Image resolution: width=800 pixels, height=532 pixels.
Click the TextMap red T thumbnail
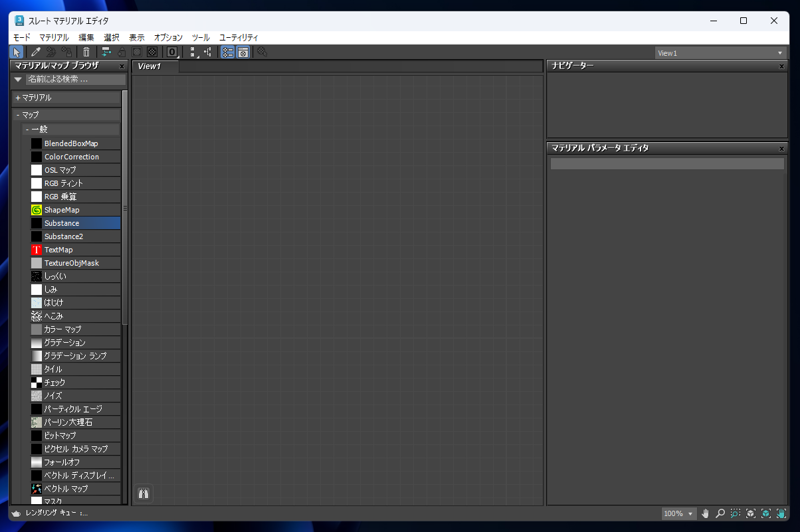[x=36, y=249]
